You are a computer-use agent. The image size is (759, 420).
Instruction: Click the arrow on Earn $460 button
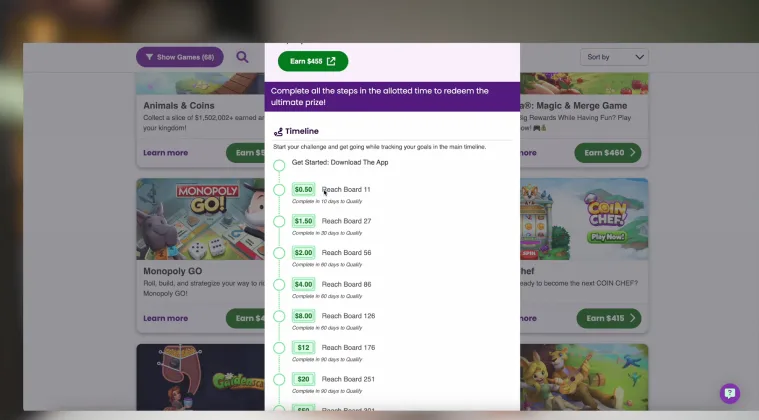tap(632, 153)
